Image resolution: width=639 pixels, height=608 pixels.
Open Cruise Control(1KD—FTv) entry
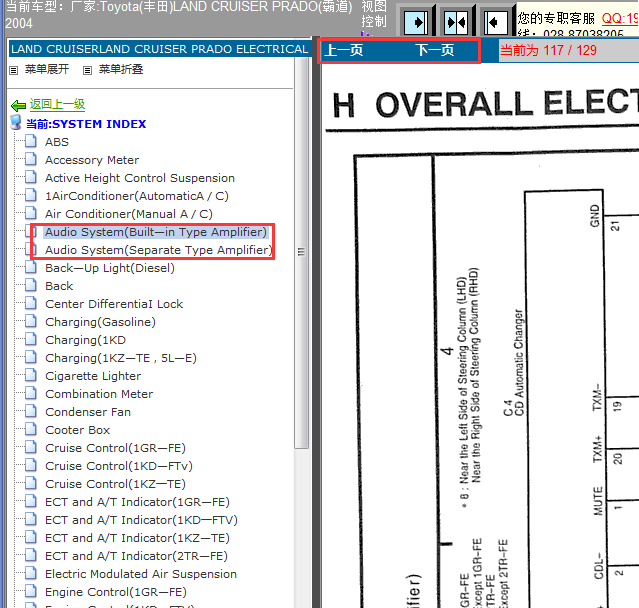[119, 466]
